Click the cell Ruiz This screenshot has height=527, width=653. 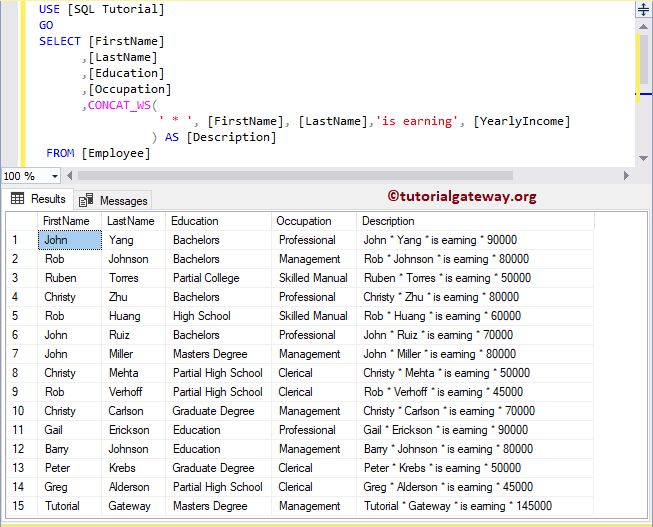point(133,335)
